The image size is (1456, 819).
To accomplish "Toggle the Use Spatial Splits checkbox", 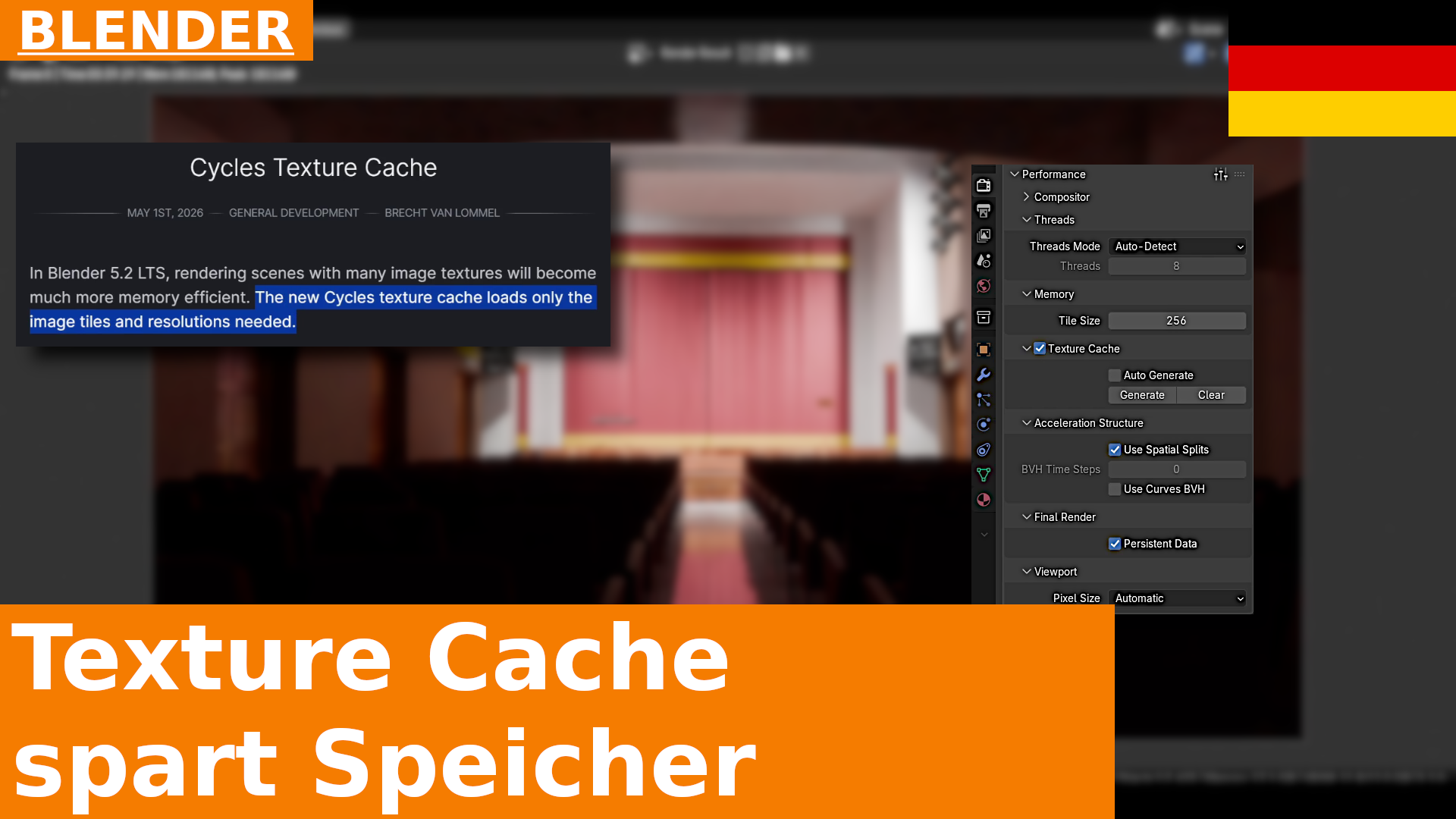I will click(1115, 450).
